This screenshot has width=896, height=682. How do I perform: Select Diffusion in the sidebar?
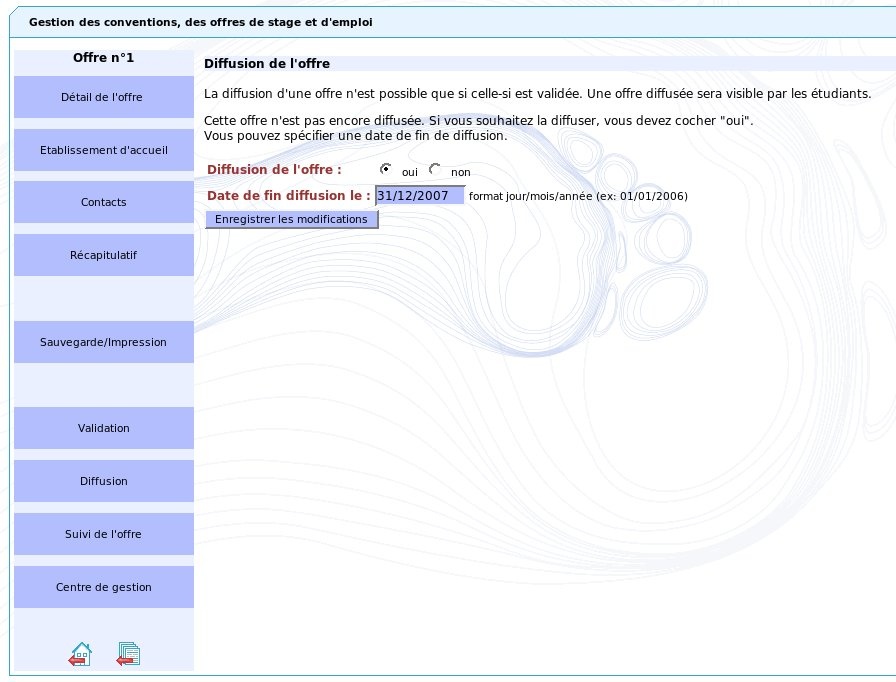point(103,481)
